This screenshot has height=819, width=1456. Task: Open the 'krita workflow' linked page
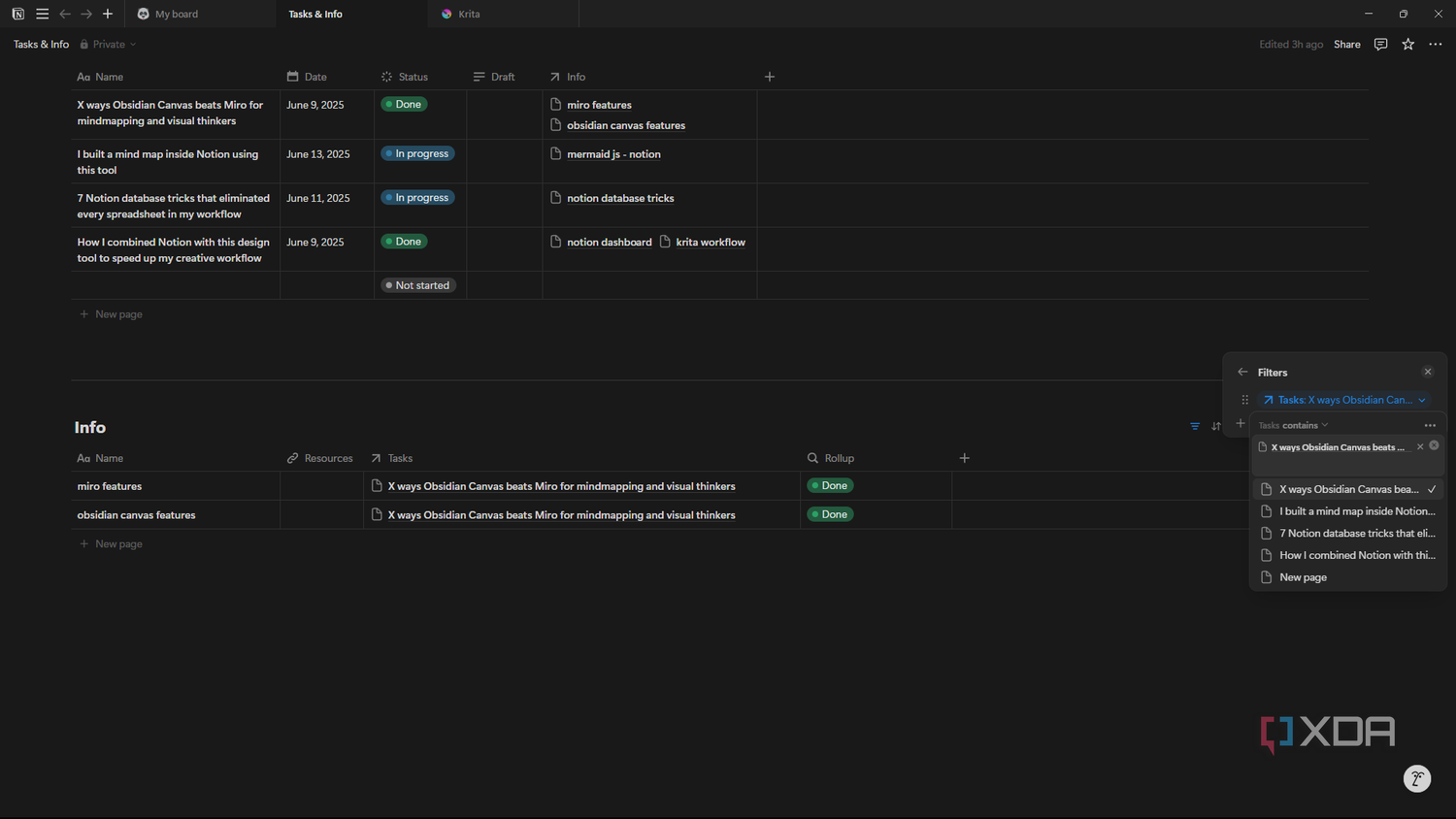[711, 243]
